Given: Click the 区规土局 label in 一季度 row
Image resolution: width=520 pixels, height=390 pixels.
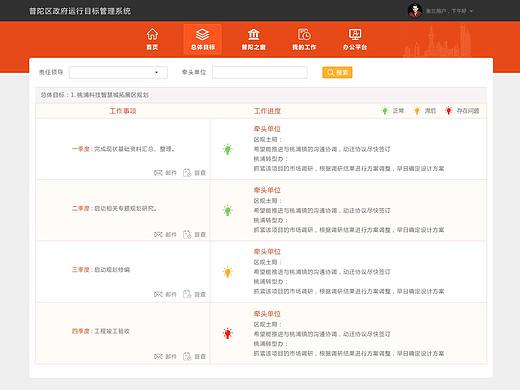Looking at the screenshot, I should pyautogui.click(x=268, y=139).
